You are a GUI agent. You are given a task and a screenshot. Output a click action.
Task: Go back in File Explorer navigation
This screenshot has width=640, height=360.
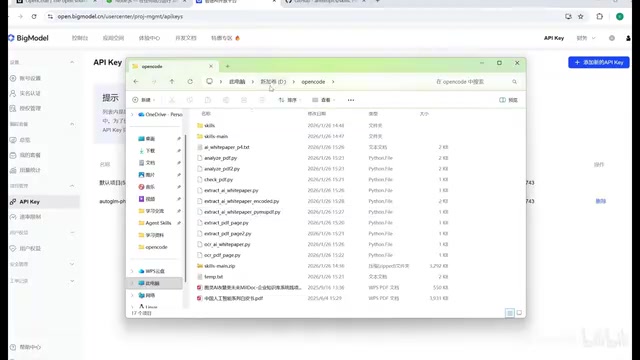click(136, 82)
